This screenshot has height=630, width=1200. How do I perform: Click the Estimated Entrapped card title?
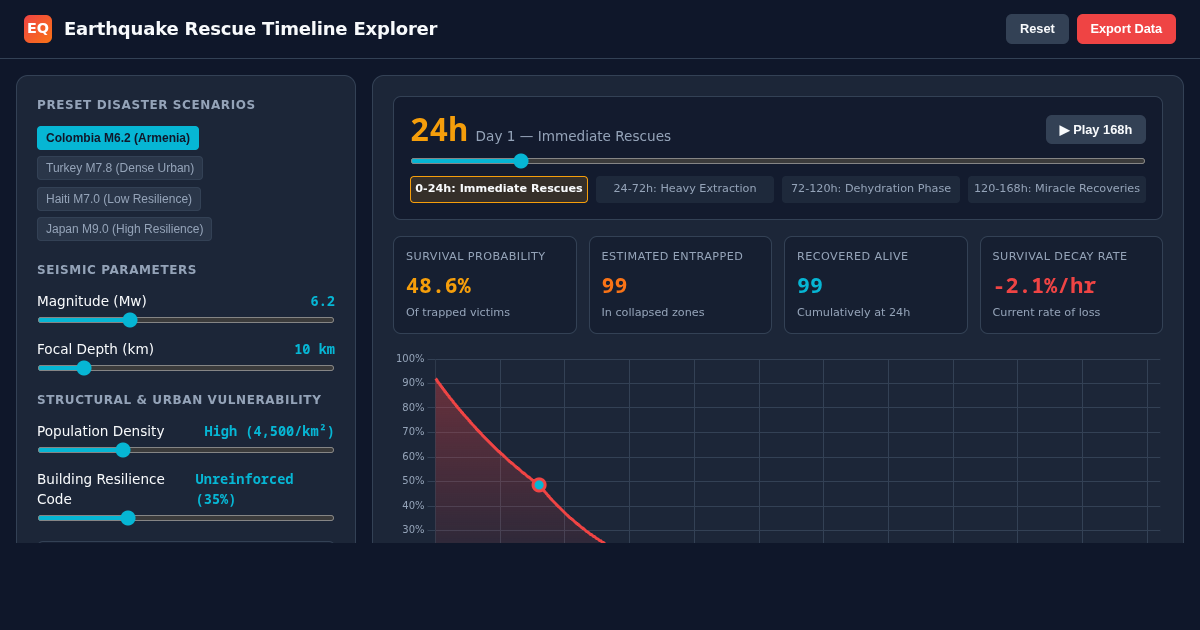pyautogui.click(x=672, y=257)
